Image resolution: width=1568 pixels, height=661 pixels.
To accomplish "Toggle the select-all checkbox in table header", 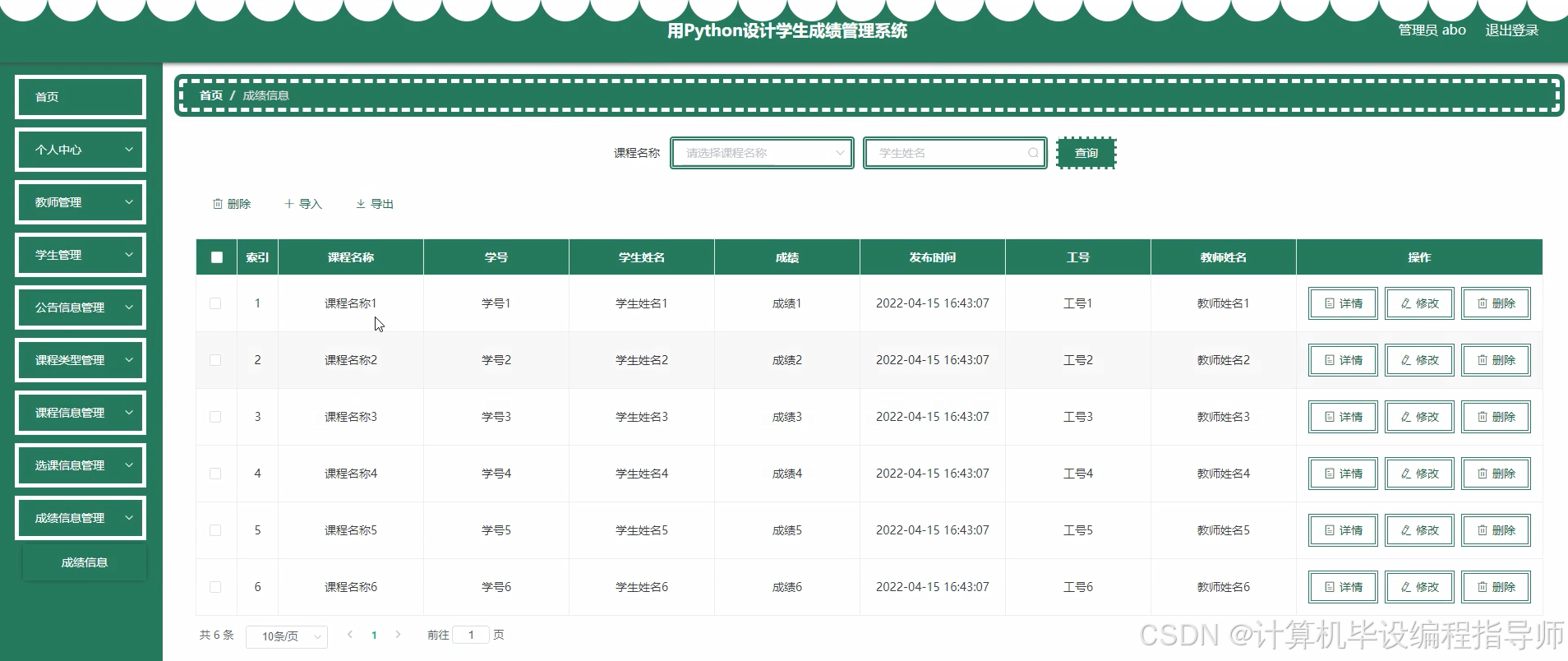I will pos(217,257).
